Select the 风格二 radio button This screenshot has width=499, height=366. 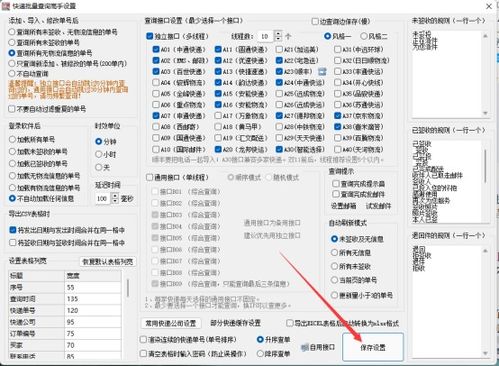point(364,36)
